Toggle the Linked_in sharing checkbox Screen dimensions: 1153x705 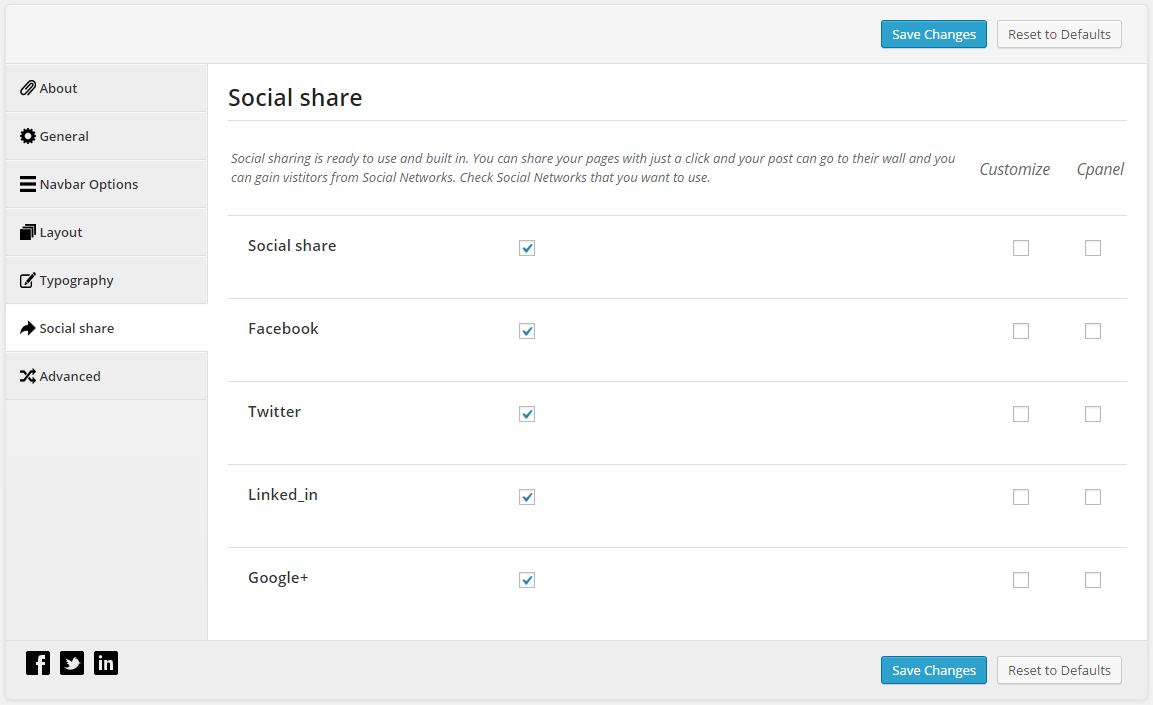point(527,497)
